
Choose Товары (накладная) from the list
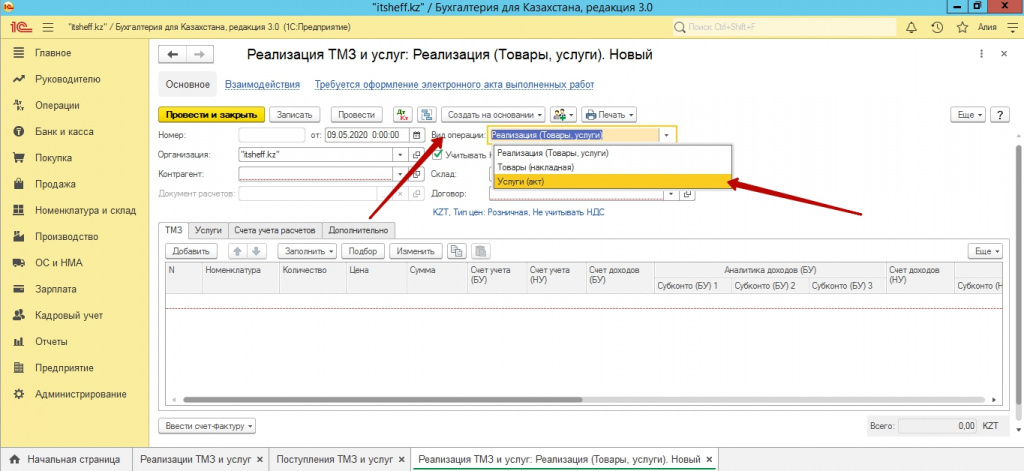(x=611, y=167)
